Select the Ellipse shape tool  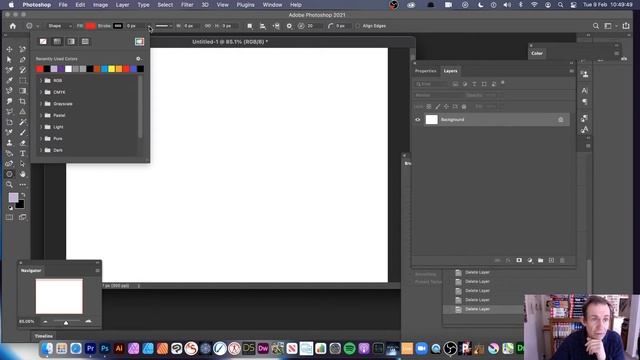pos(9,174)
